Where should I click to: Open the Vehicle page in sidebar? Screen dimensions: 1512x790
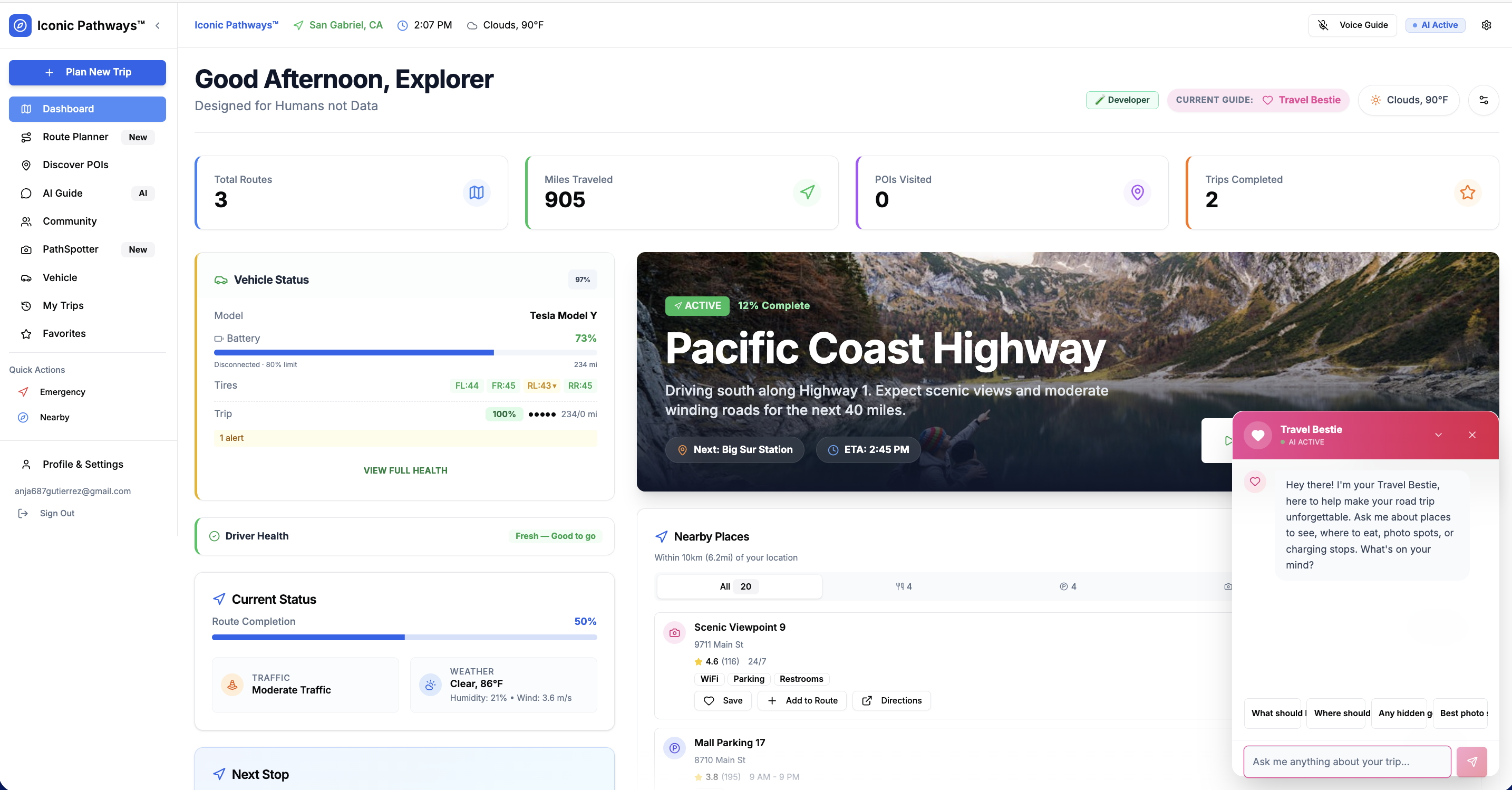coord(88,278)
